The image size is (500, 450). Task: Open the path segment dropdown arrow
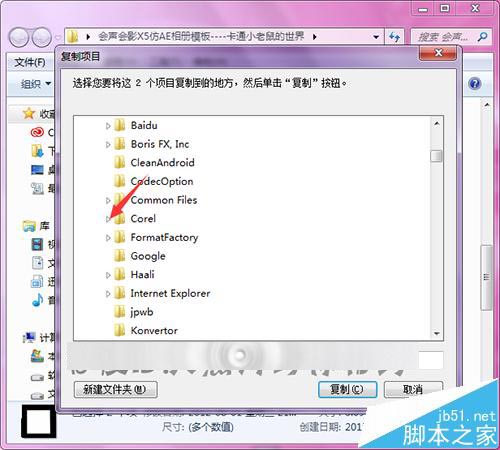[314, 37]
